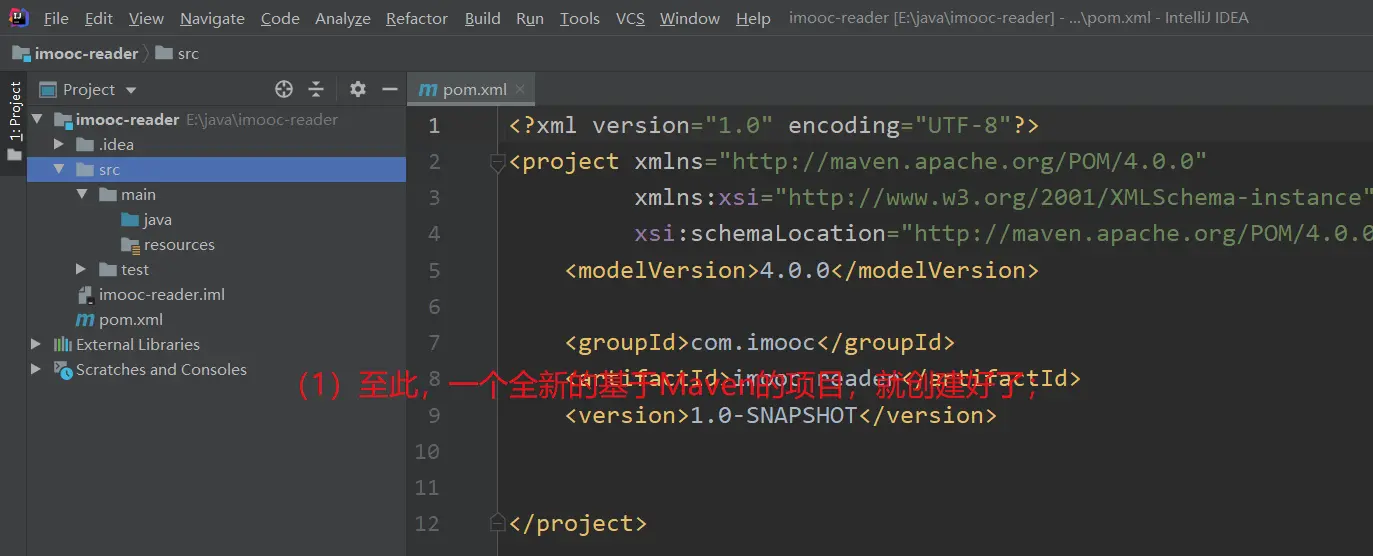Hide the Project panel with minus icon
Viewport: 1373px width, 556px height.
tap(390, 89)
